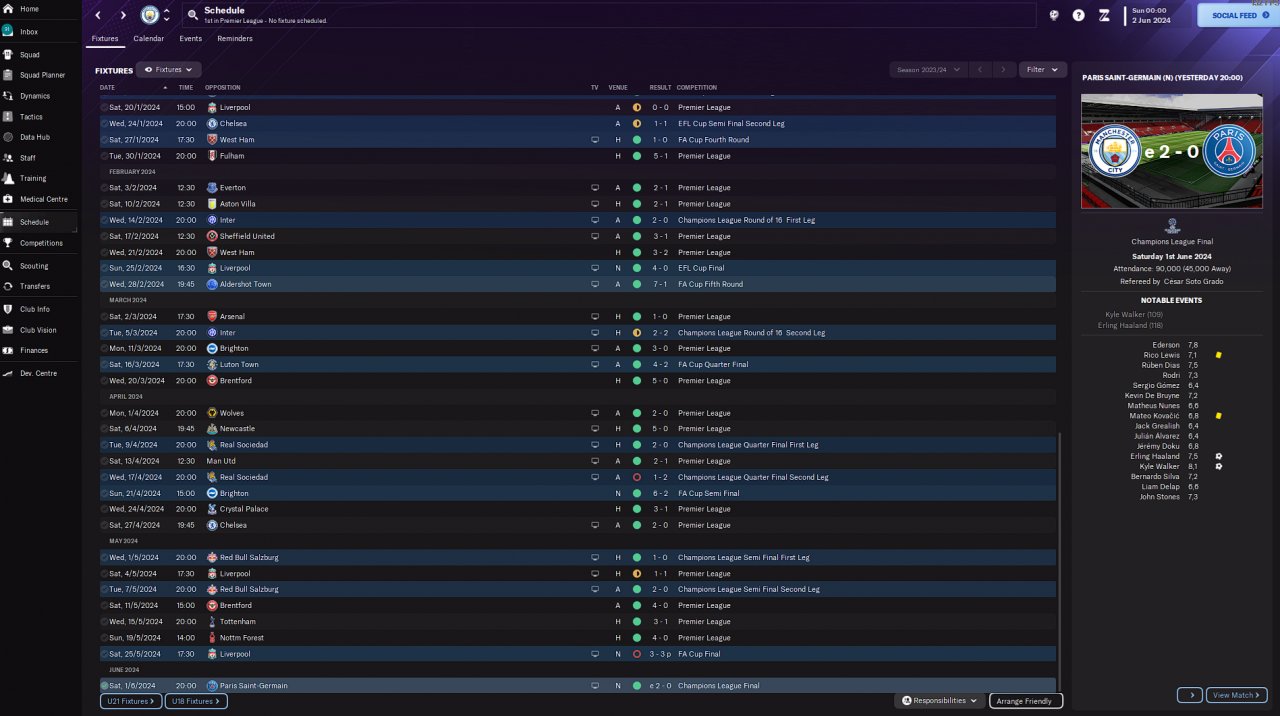Open the Inbox sidebar icon
The width and height of the screenshot is (1280, 716).
coord(9,32)
